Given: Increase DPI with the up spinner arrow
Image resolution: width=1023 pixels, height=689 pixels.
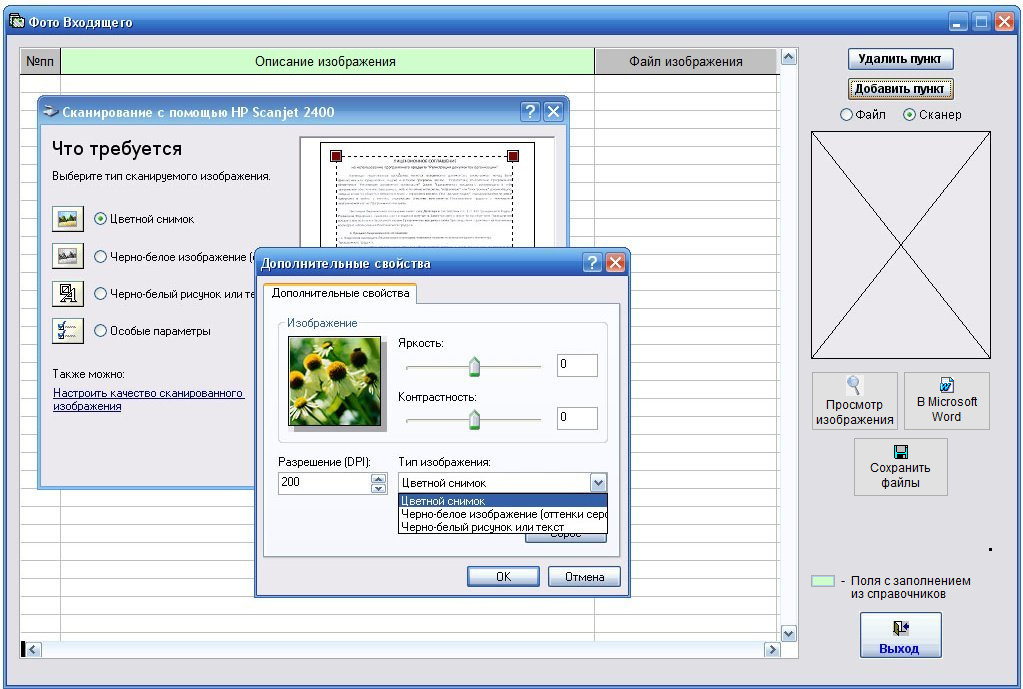Looking at the screenshot, I should point(378,478).
